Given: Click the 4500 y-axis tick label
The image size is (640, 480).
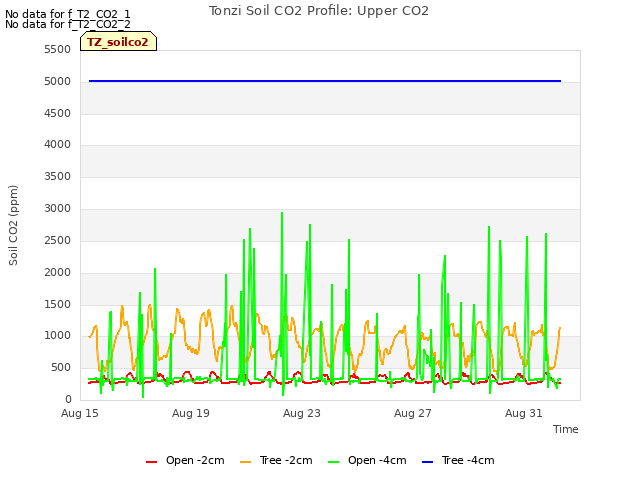Looking at the screenshot, I should click(58, 113).
